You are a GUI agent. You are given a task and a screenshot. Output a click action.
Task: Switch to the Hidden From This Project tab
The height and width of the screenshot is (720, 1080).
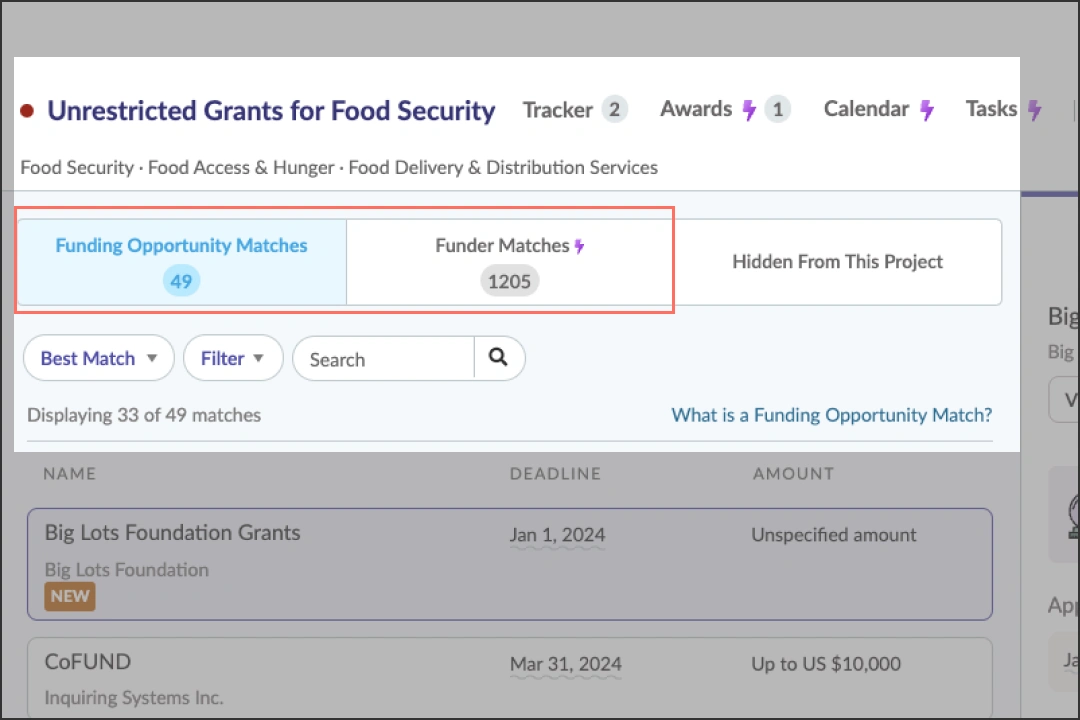point(837,262)
